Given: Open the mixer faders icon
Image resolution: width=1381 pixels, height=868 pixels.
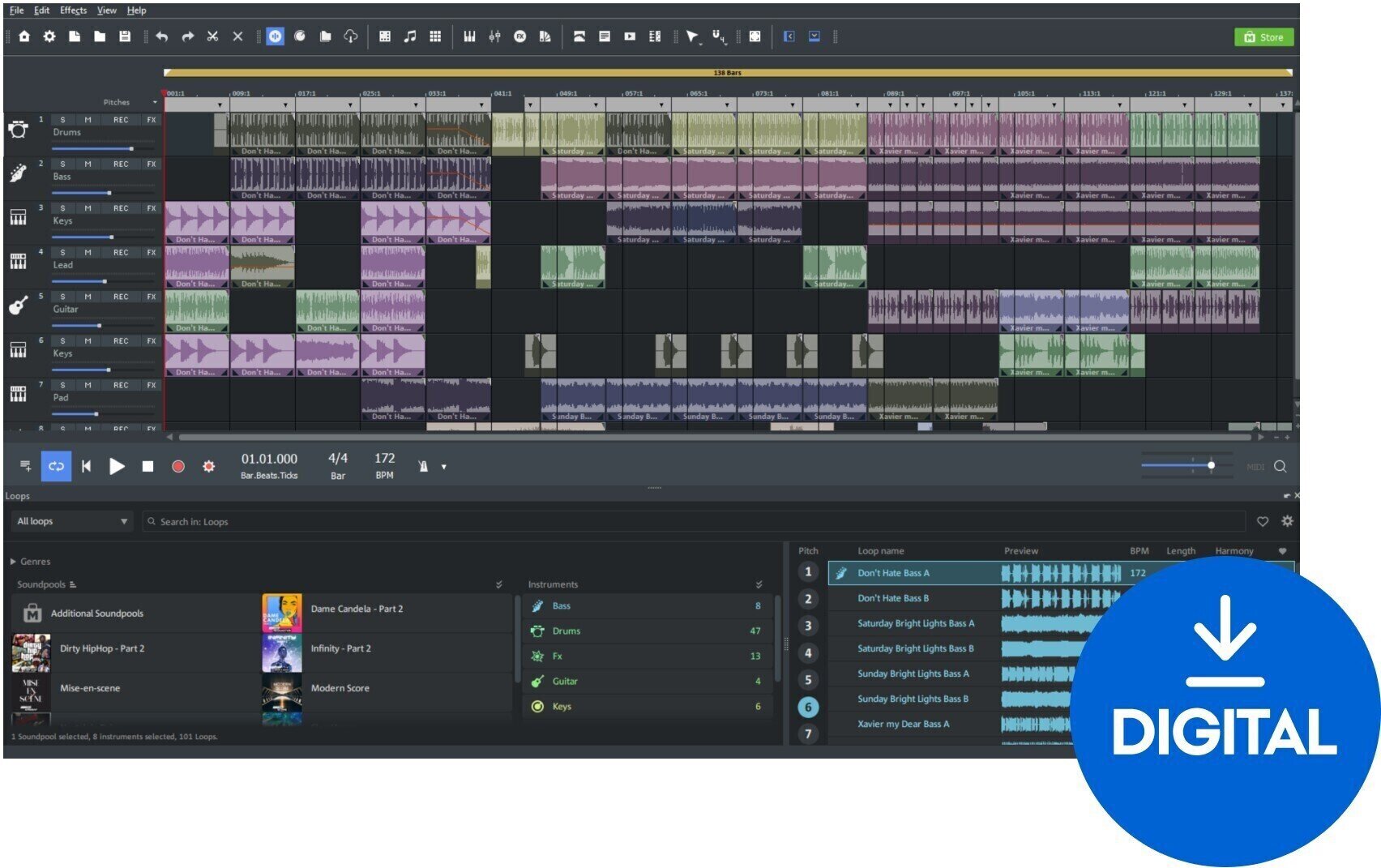Looking at the screenshot, I should click(x=494, y=36).
